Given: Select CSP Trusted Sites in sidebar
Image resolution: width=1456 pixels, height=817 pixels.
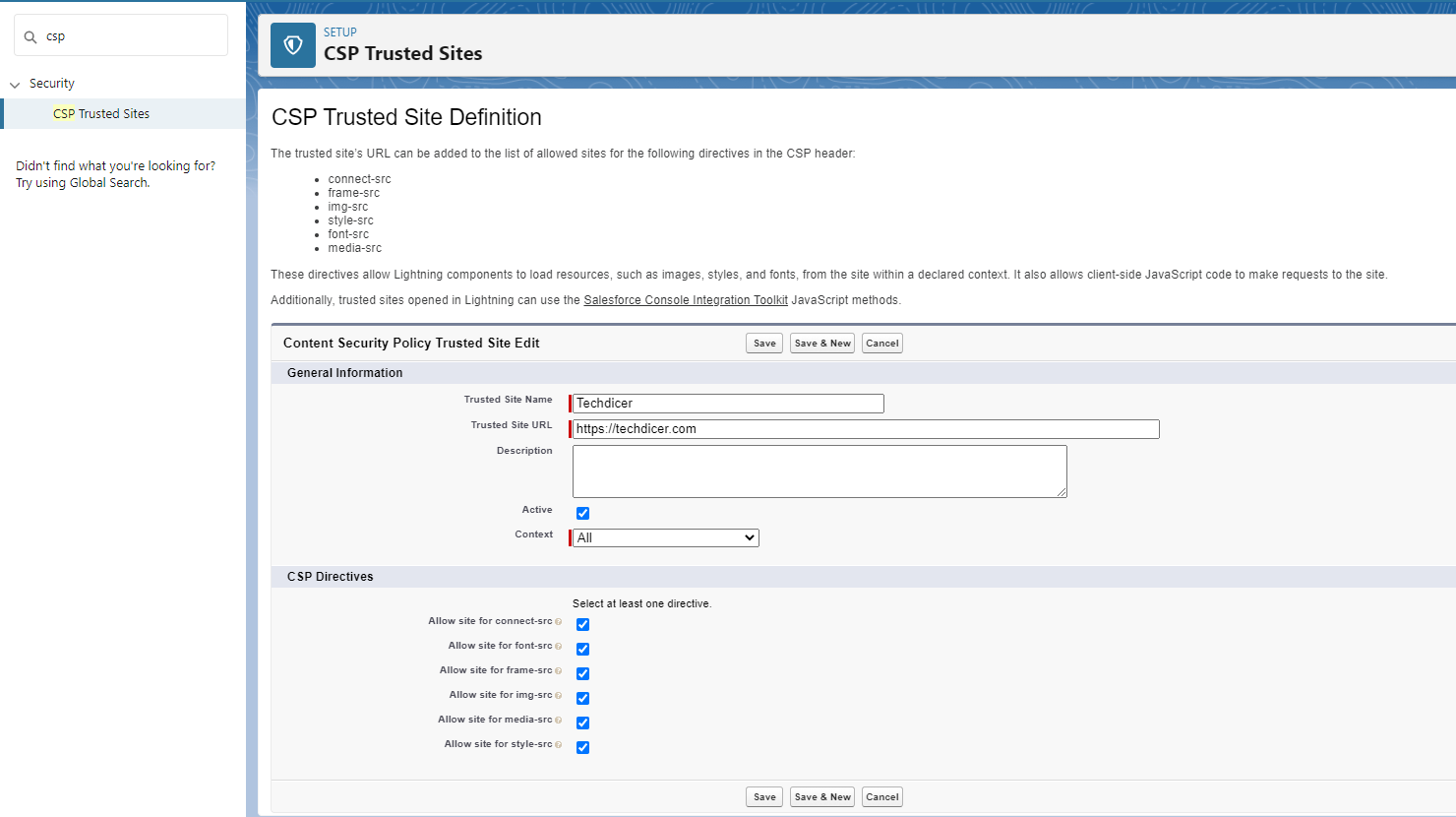Looking at the screenshot, I should [x=101, y=113].
